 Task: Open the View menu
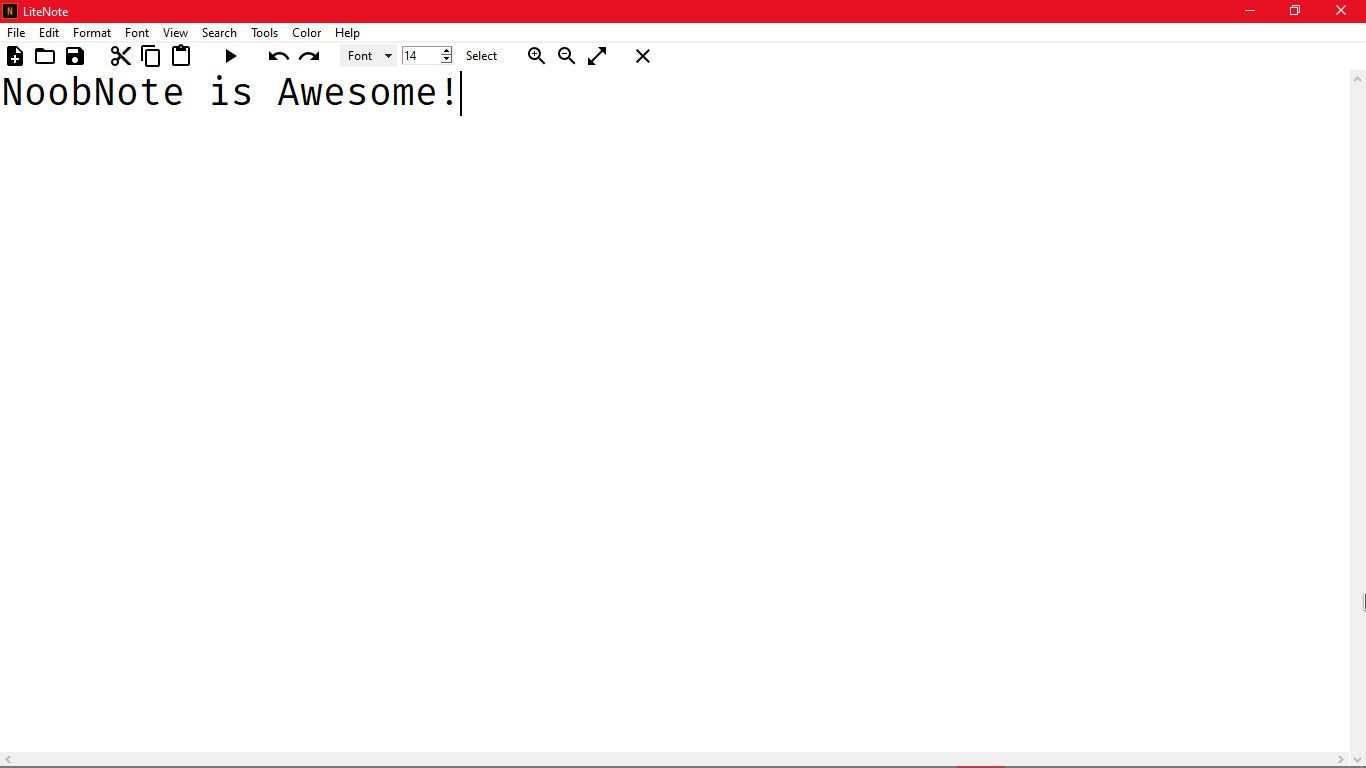coord(175,33)
